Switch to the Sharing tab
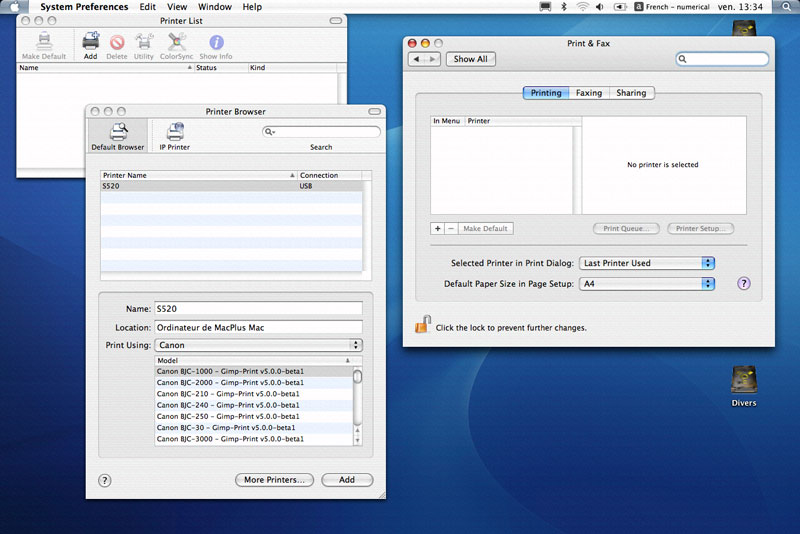The height and width of the screenshot is (534, 800). (631, 93)
